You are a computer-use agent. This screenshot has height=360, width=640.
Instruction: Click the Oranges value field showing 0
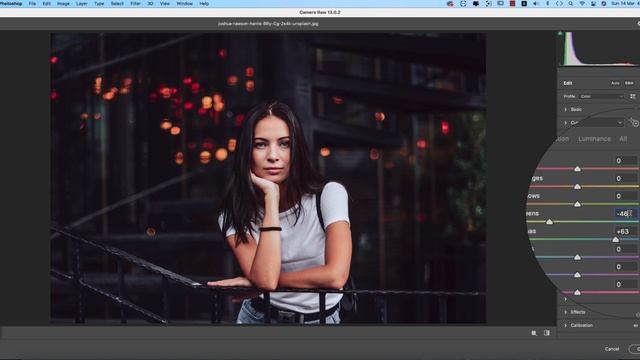pyautogui.click(x=626, y=178)
